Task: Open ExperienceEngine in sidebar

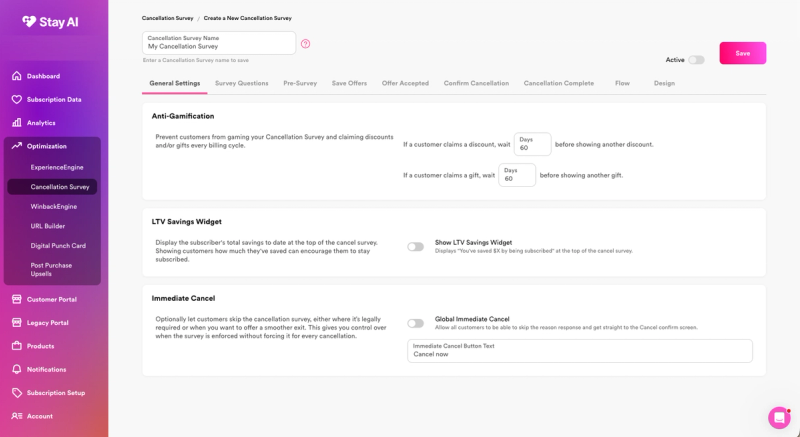Action: coord(57,167)
